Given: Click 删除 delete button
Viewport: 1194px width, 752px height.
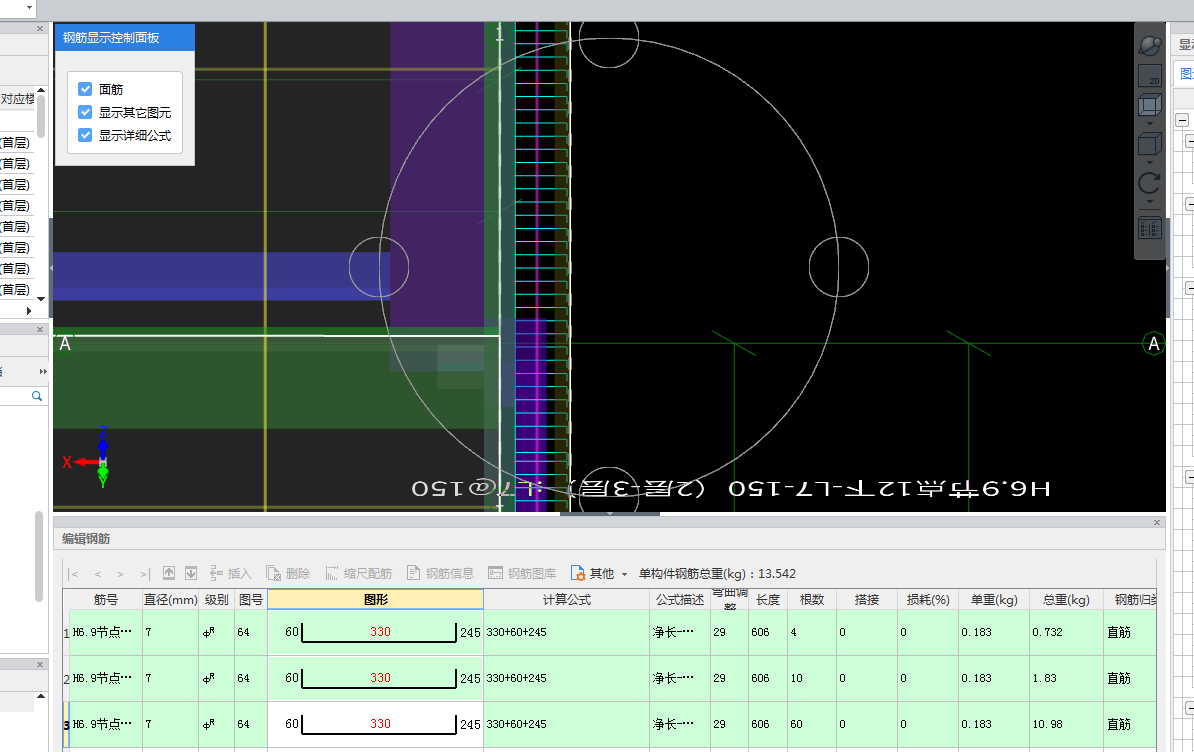Looking at the screenshot, I should pyautogui.click(x=288, y=573).
